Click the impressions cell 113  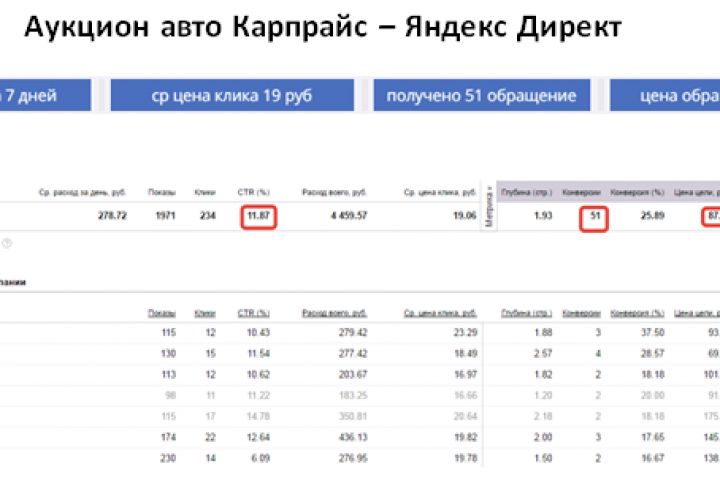coord(169,374)
